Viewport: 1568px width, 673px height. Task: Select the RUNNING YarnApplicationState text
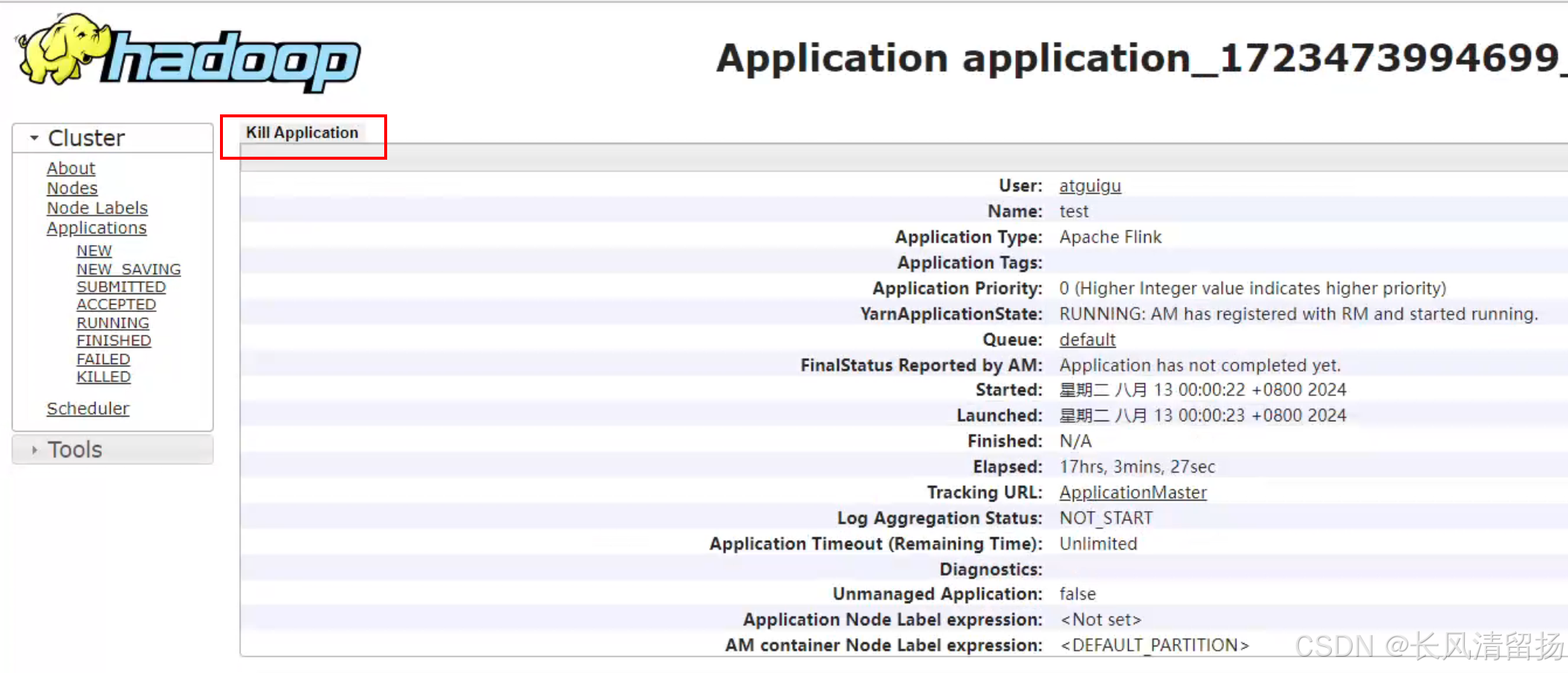click(x=1298, y=314)
